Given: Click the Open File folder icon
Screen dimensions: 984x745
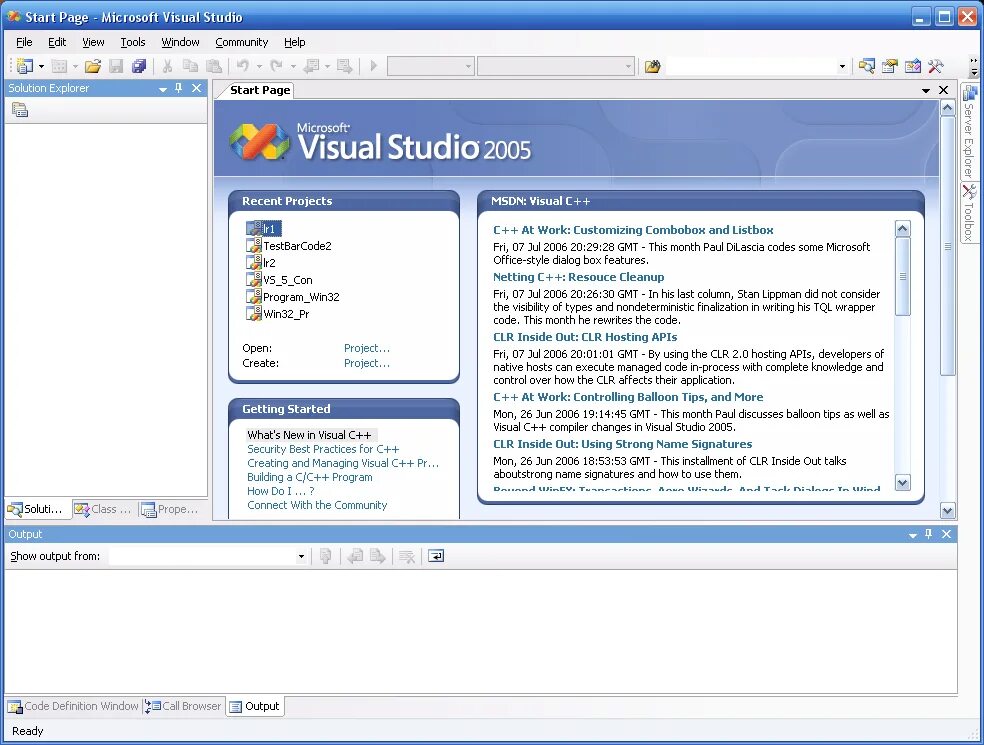Looking at the screenshot, I should [x=93, y=66].
